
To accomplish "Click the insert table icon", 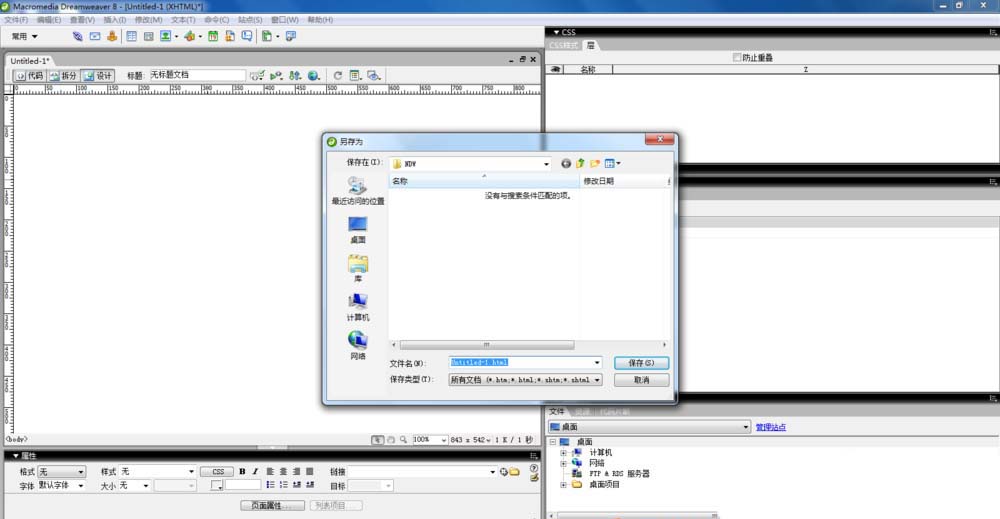I will [131, 36].
